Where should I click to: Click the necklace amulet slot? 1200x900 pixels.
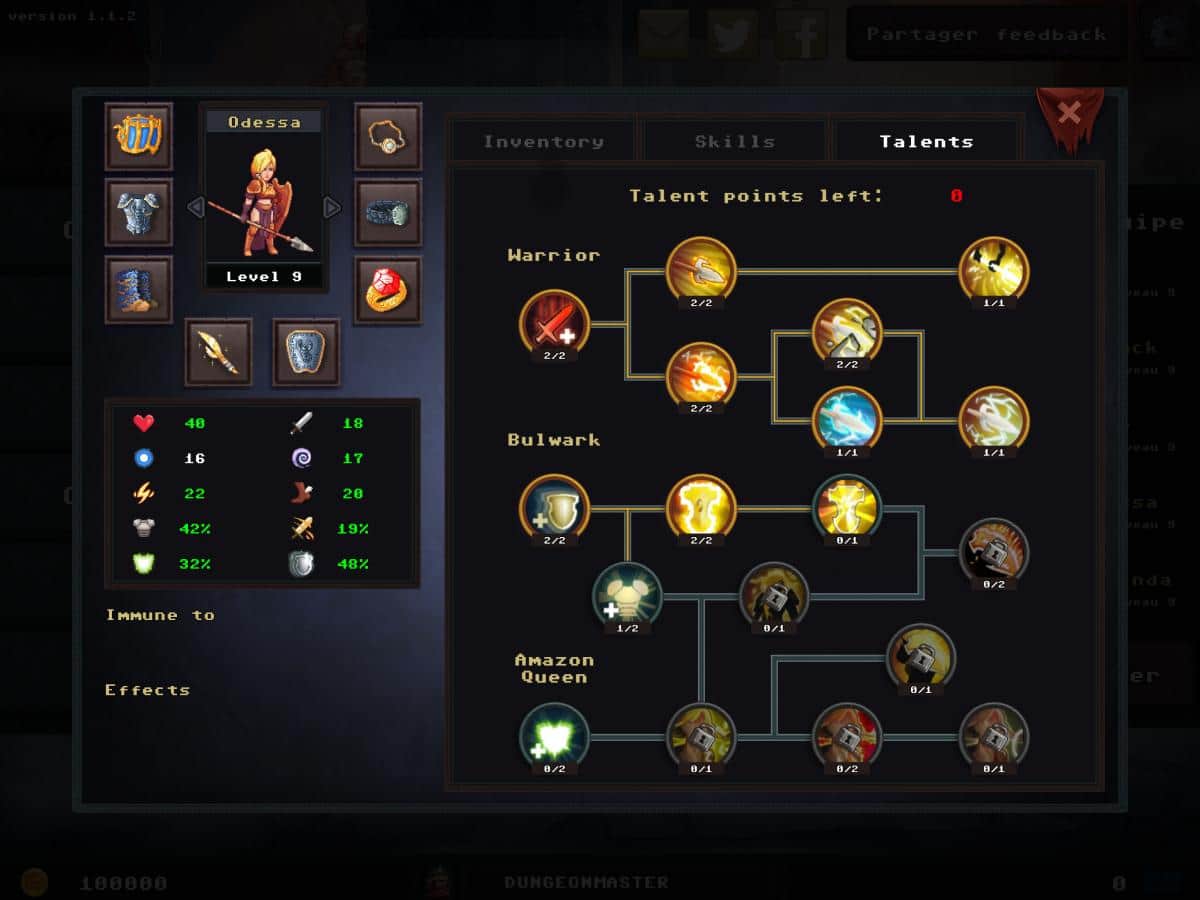coord(388,136)
